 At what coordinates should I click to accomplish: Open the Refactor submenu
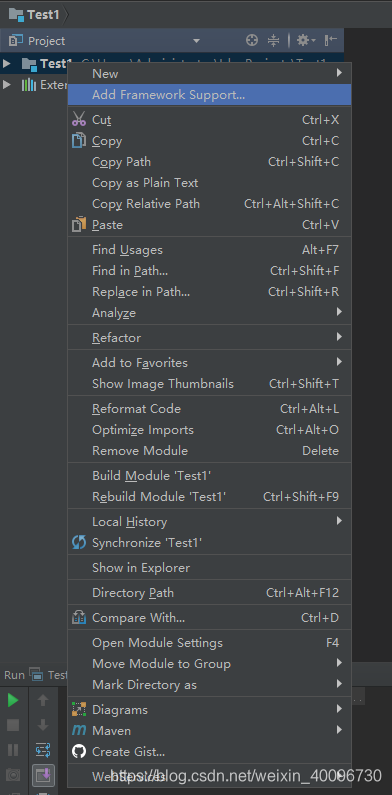(x=209, y=338)
